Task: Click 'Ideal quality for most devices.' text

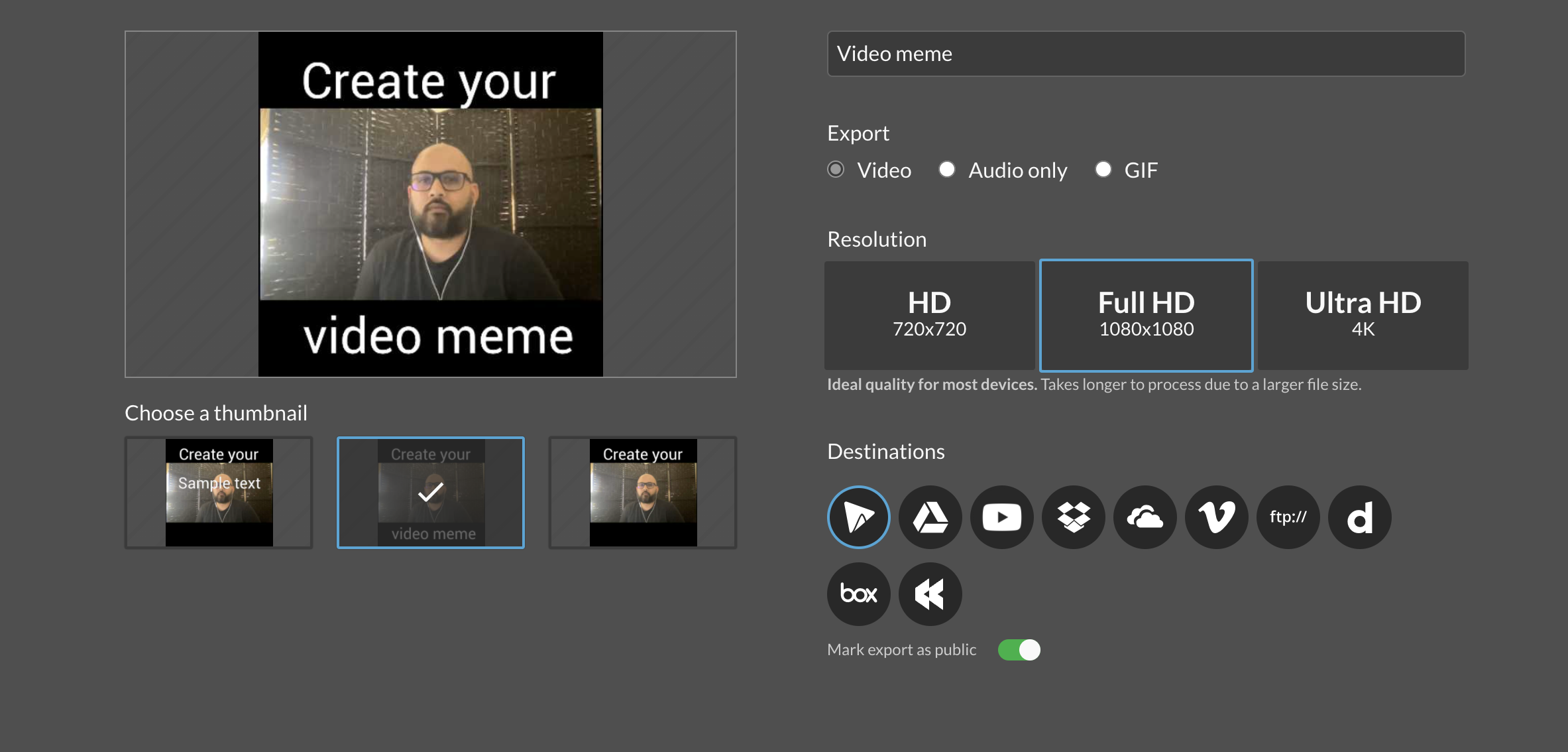Action: point(932,385)
